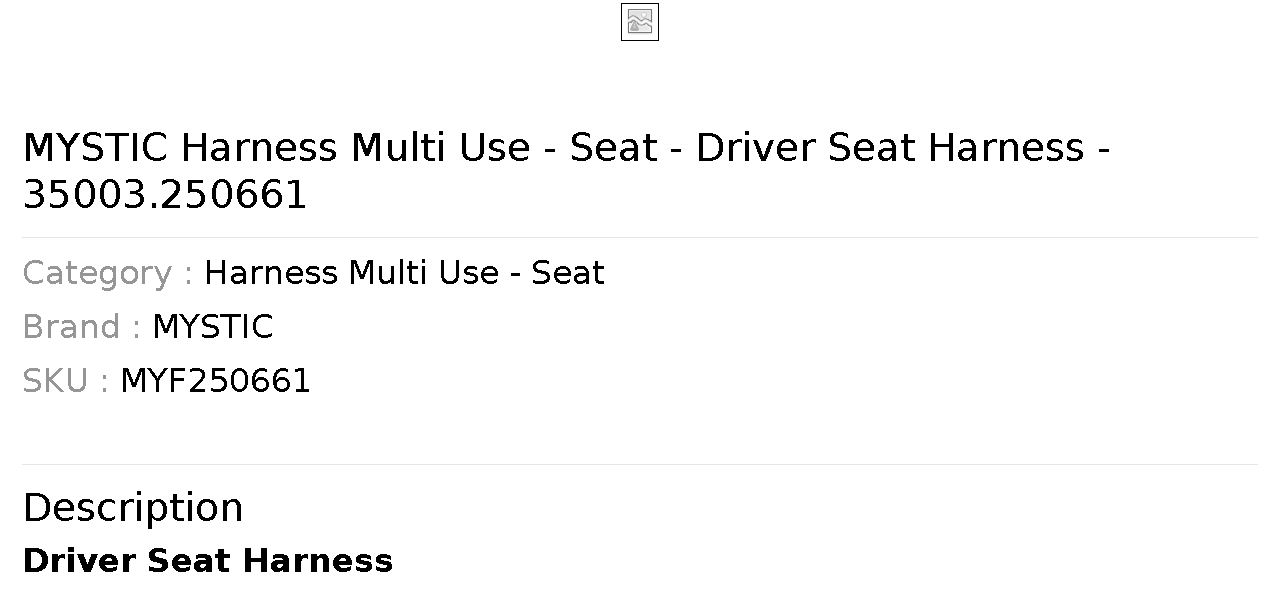Click Driver Seat Harness phrase within the title
This screenshot has width=1280, height=608.
coord(890,148)
